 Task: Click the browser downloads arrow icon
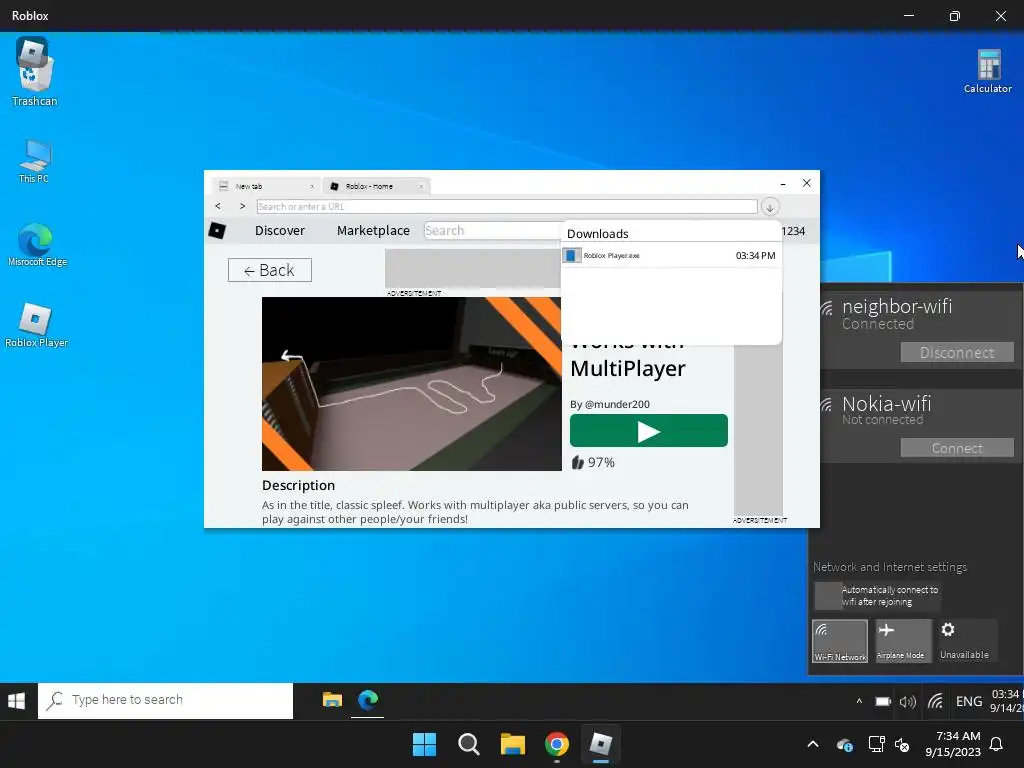770,207
